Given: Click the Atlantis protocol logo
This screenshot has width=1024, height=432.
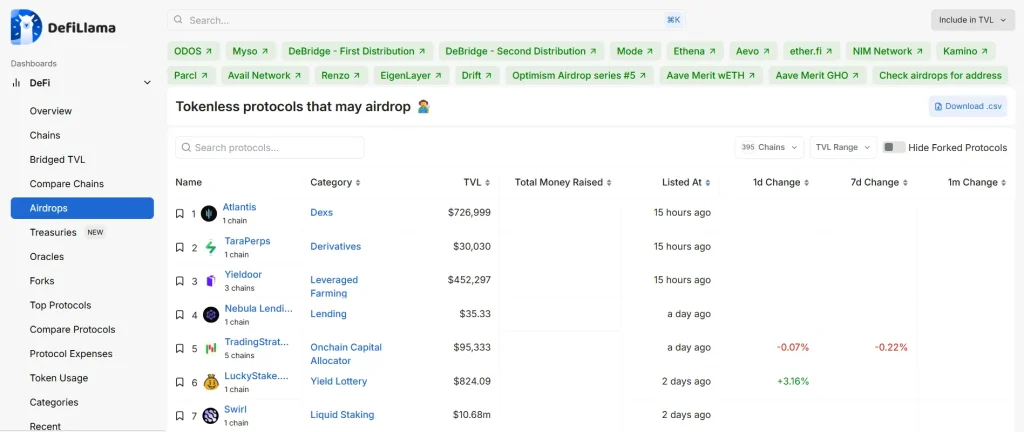Looking at the screenshot, I should [209, 213].
